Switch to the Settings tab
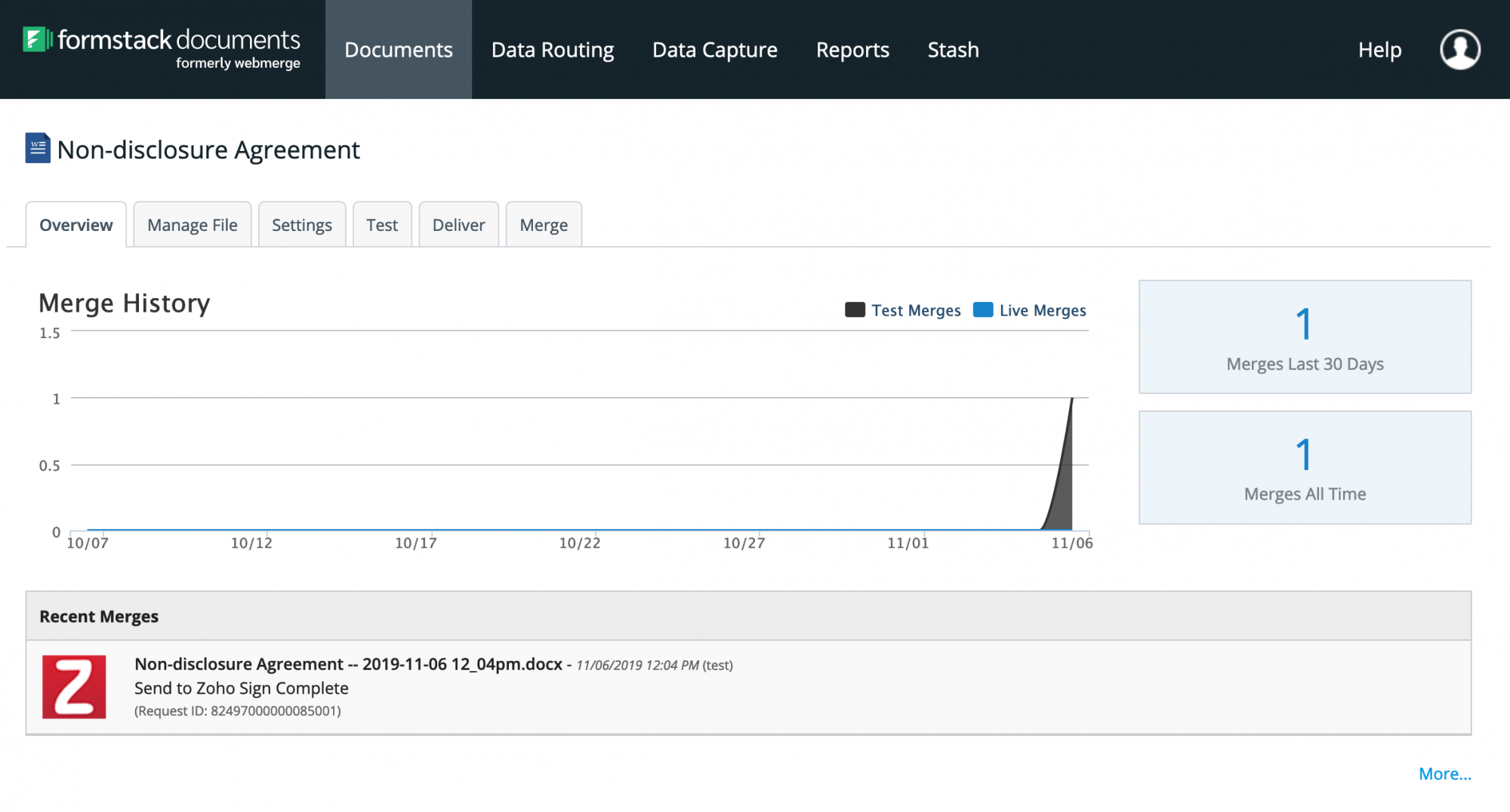Screen dimensions: 1510x812 pos(302,225)
